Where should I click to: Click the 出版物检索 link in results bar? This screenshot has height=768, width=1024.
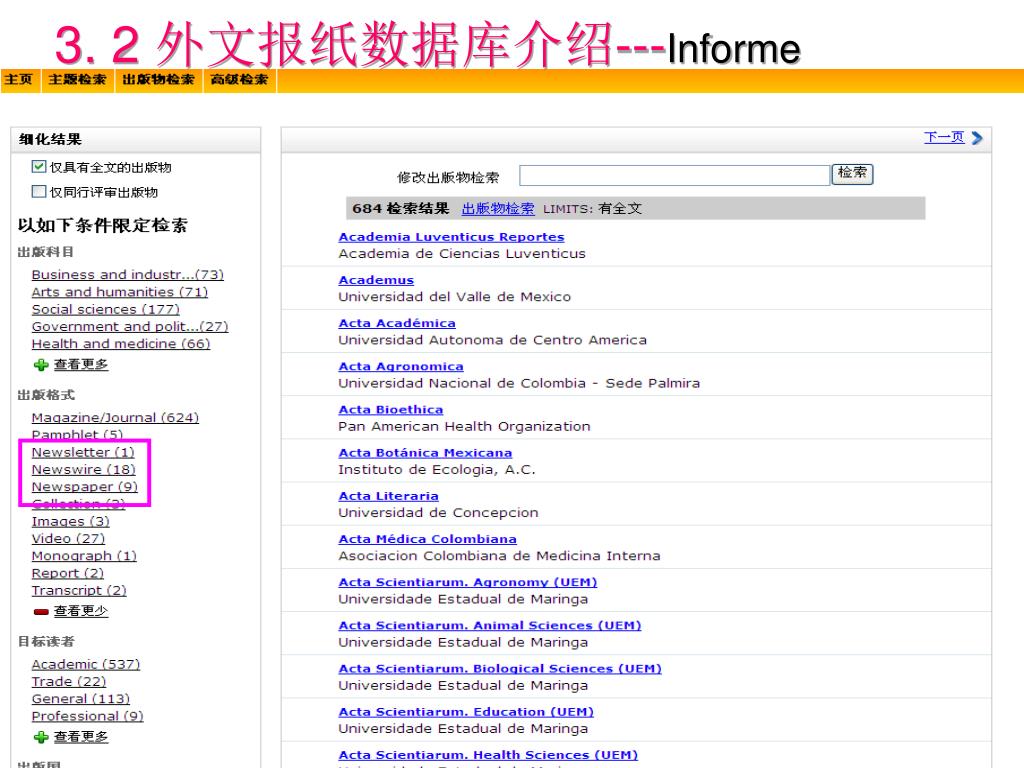click(x=498, y=208)
